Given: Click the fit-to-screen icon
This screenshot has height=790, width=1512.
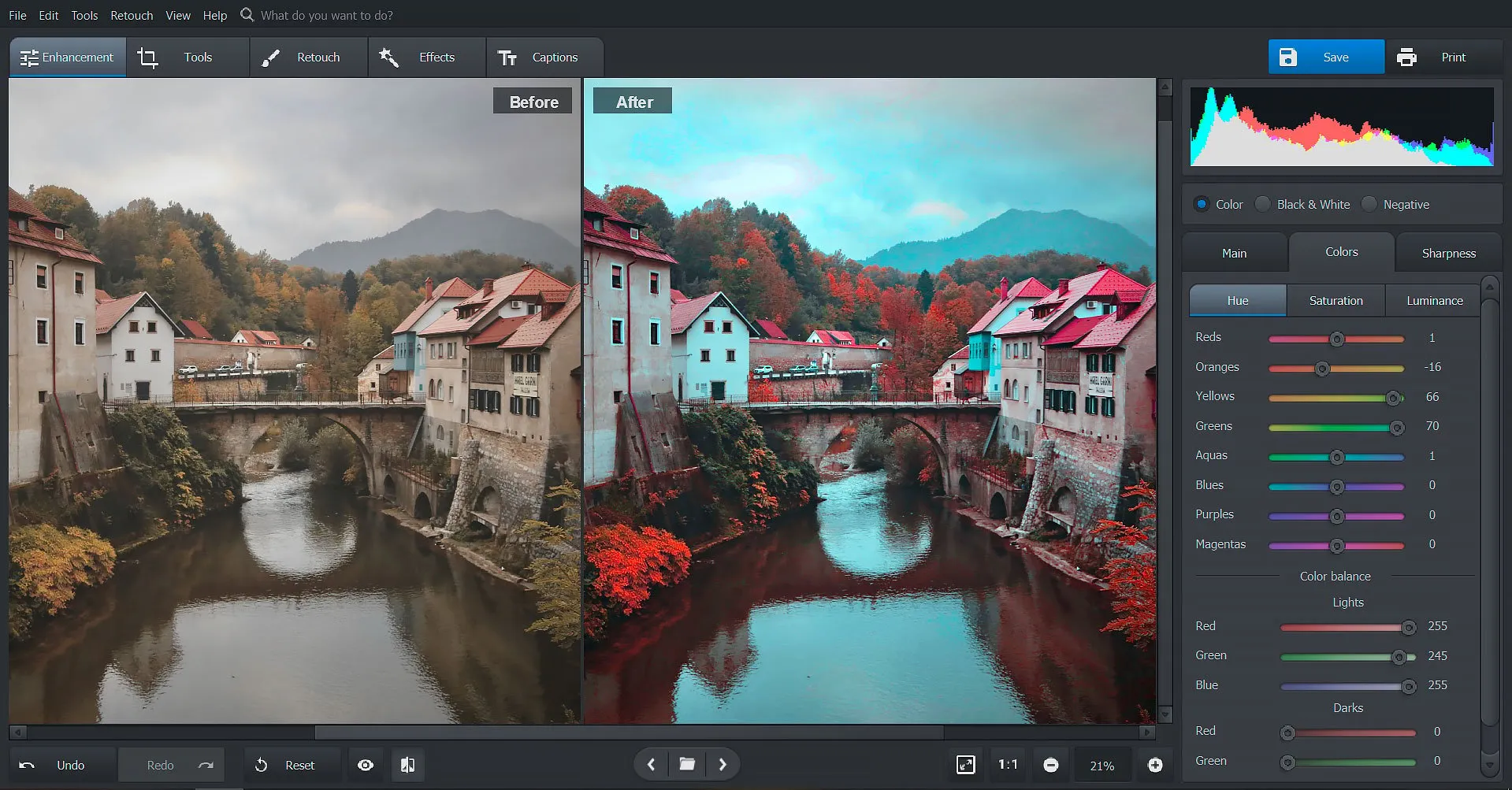Looking at the screenshot, I should click(x=965, y=765).
